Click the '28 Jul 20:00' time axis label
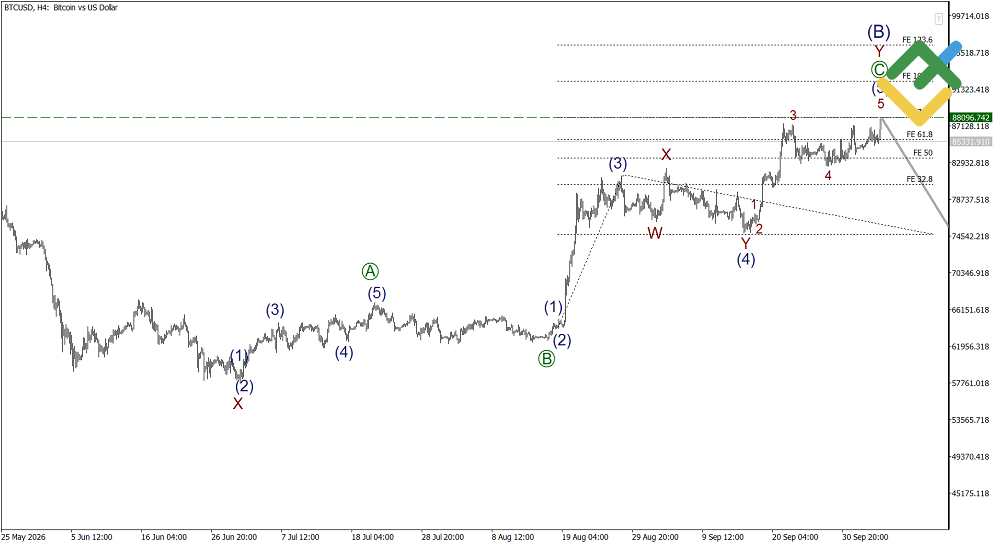 (x=443, y=537)
